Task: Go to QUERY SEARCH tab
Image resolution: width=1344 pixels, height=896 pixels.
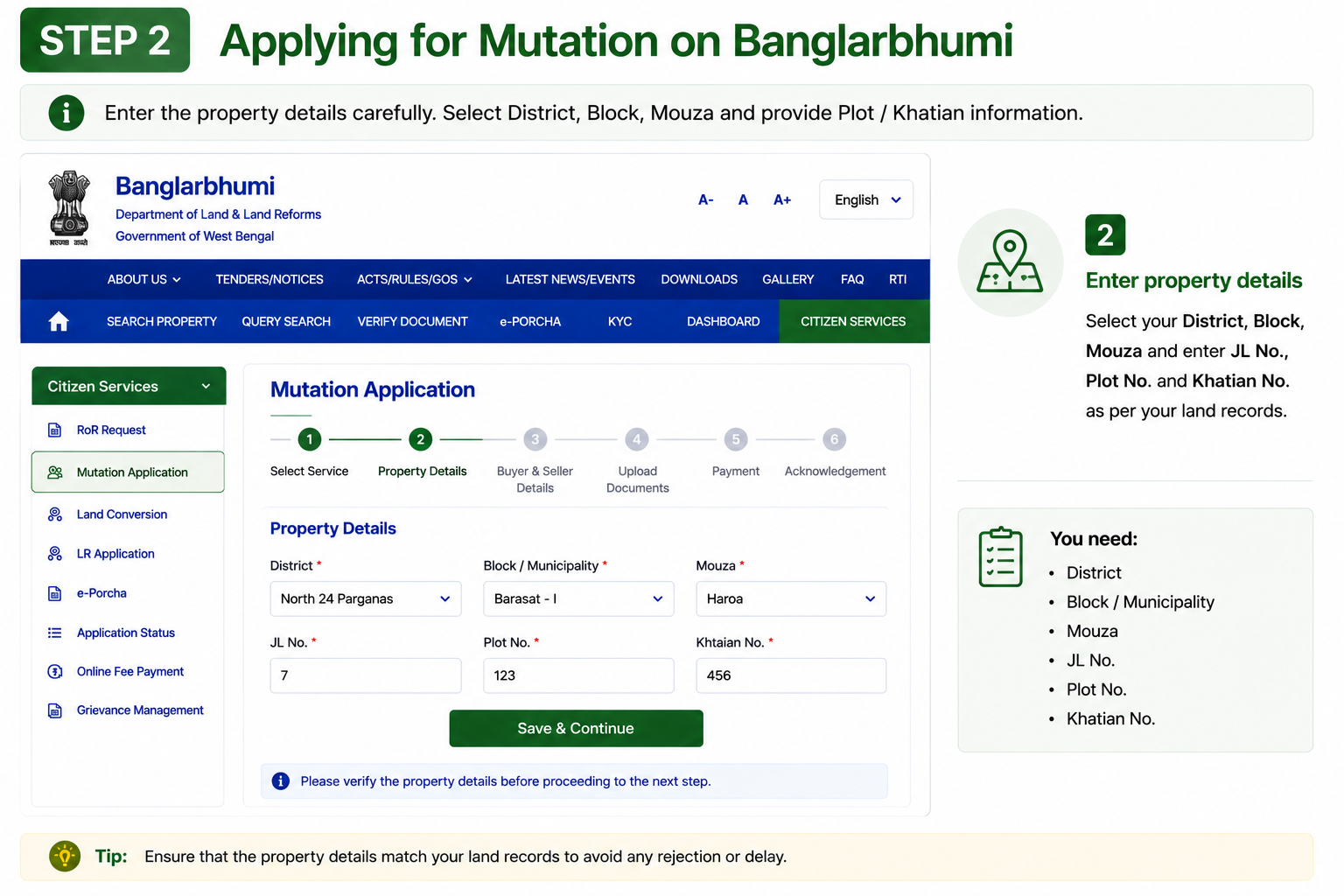Action: [286, 322]
